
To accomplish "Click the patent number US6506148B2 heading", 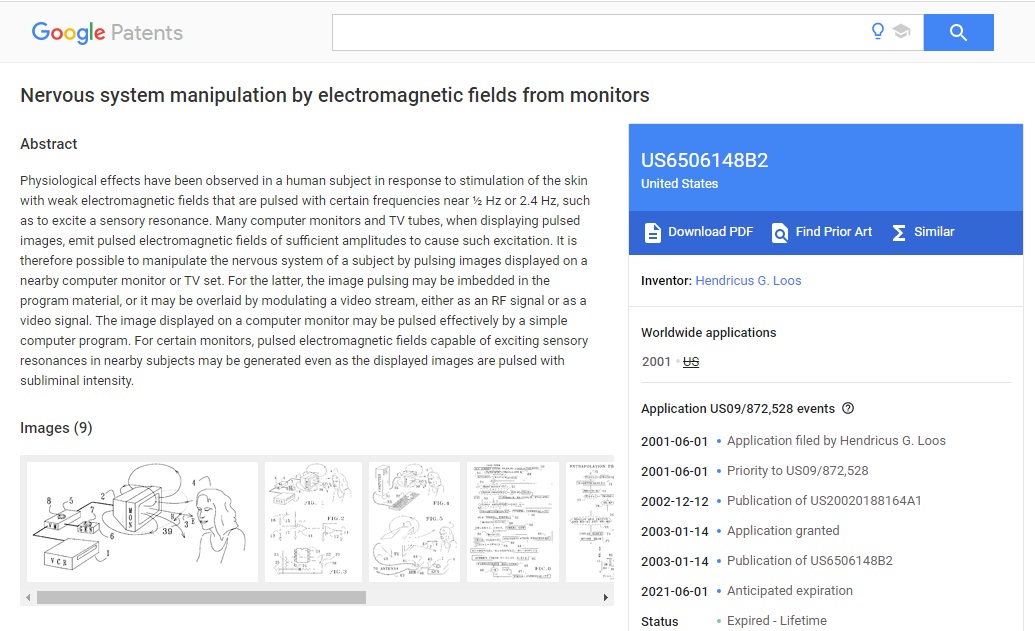I will (x=704, y=161).
